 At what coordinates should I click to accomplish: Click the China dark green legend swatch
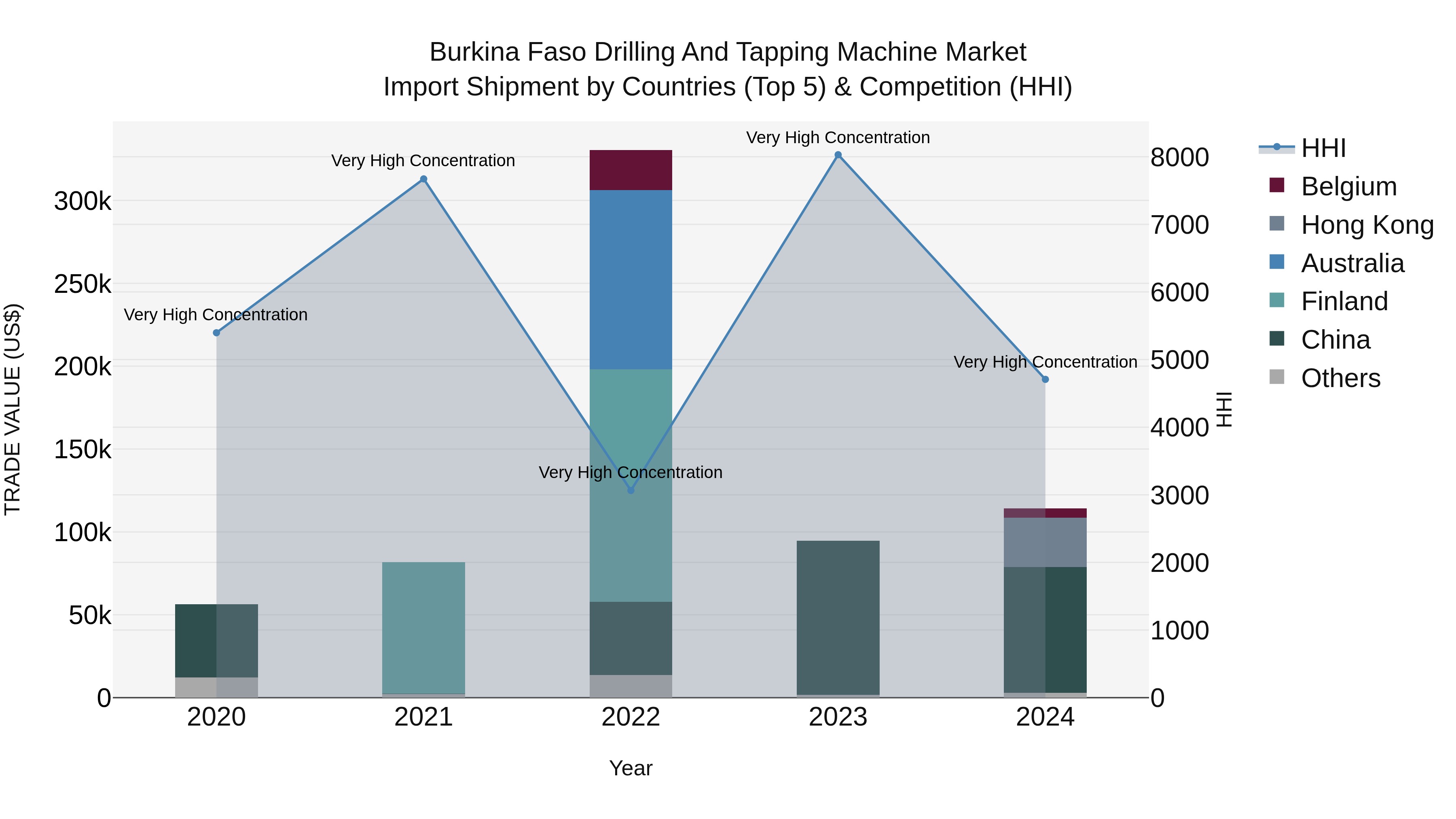point(1276,339)
